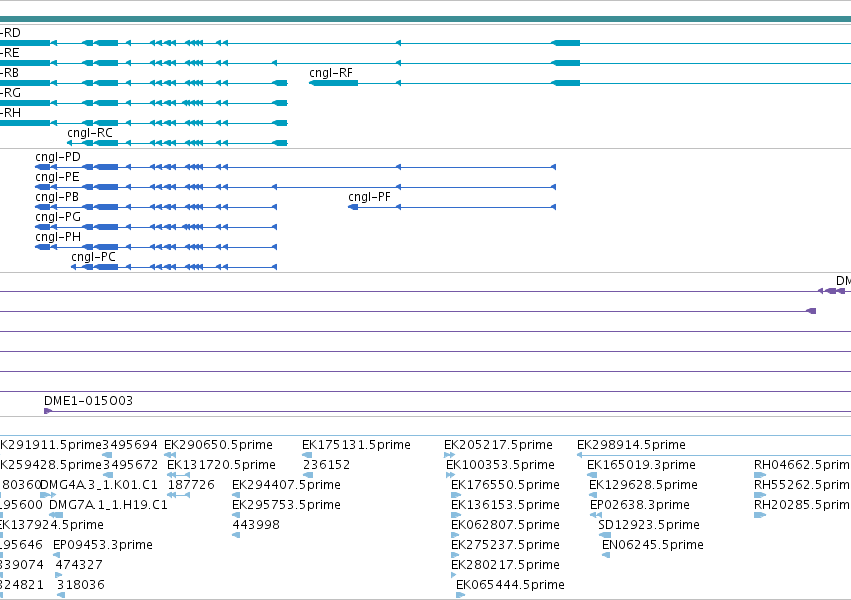Select EK205217.5prime EST label
The width and height of the screenshot is (851, 600).
coord(498,445)
